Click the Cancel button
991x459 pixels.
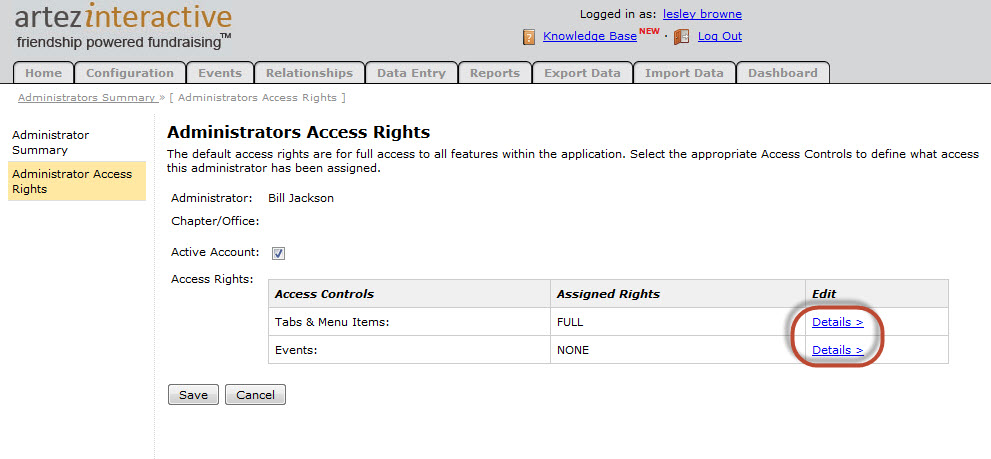coord(255,395)
